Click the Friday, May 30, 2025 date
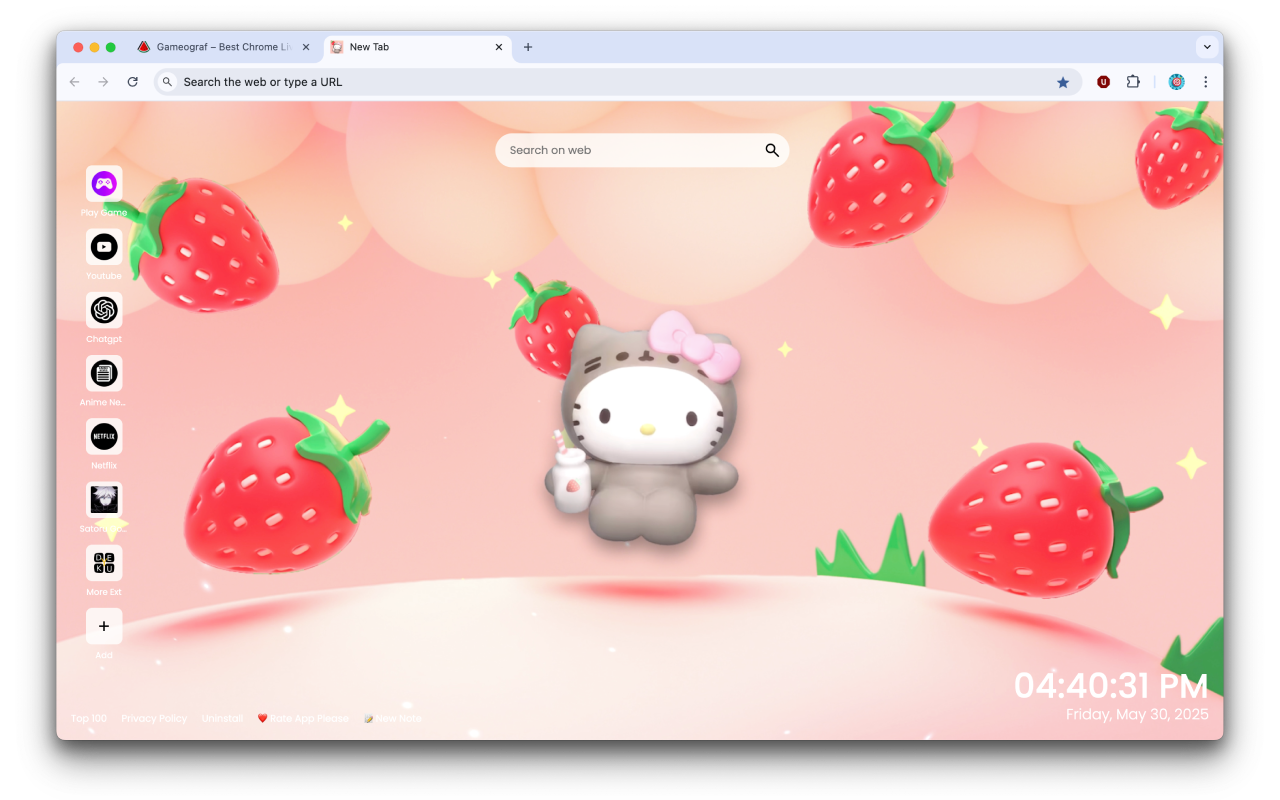This screenshot has width=1280, height=800. click(1137, 714)
